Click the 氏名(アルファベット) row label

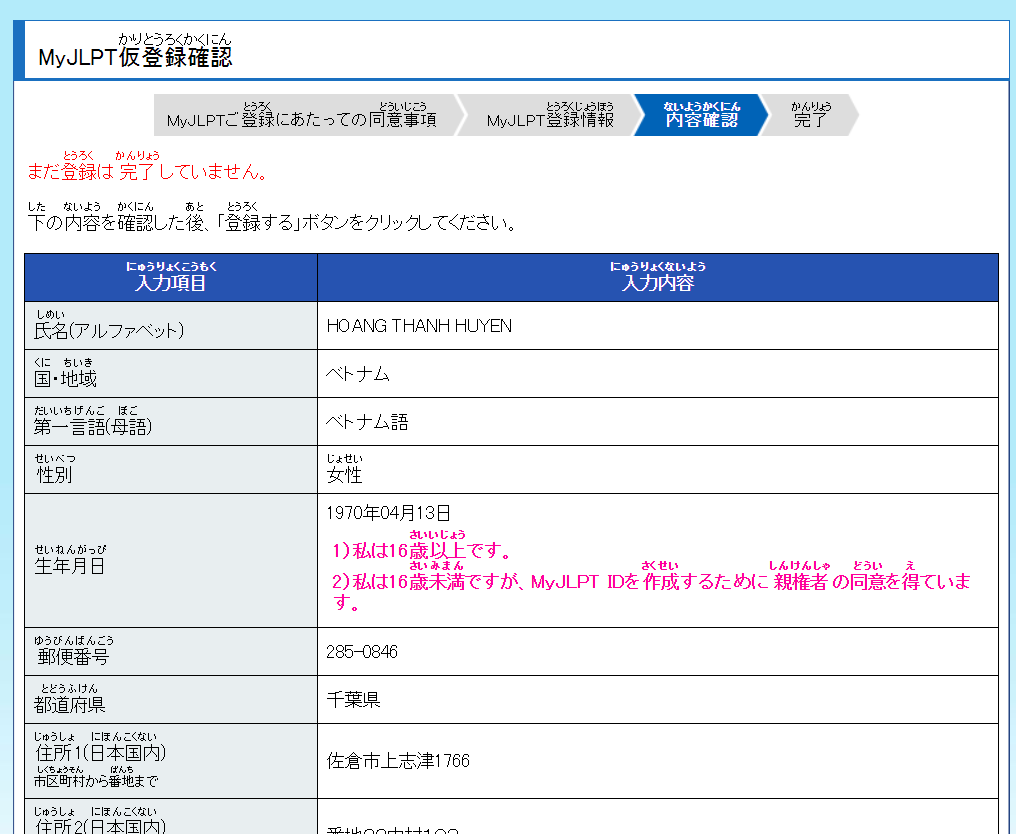[109, 330]
